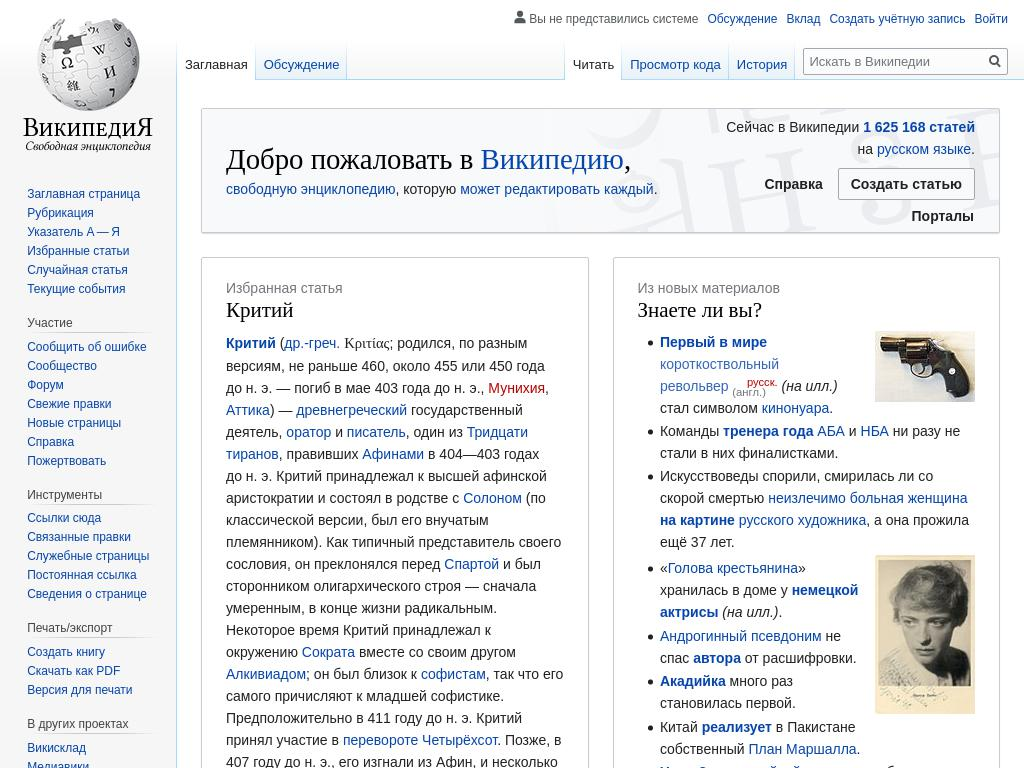Image resolution: width=1024 pixels, height=768 pixels.
Task: Click 'тренера года' bold link
Action: click(768, 431)
